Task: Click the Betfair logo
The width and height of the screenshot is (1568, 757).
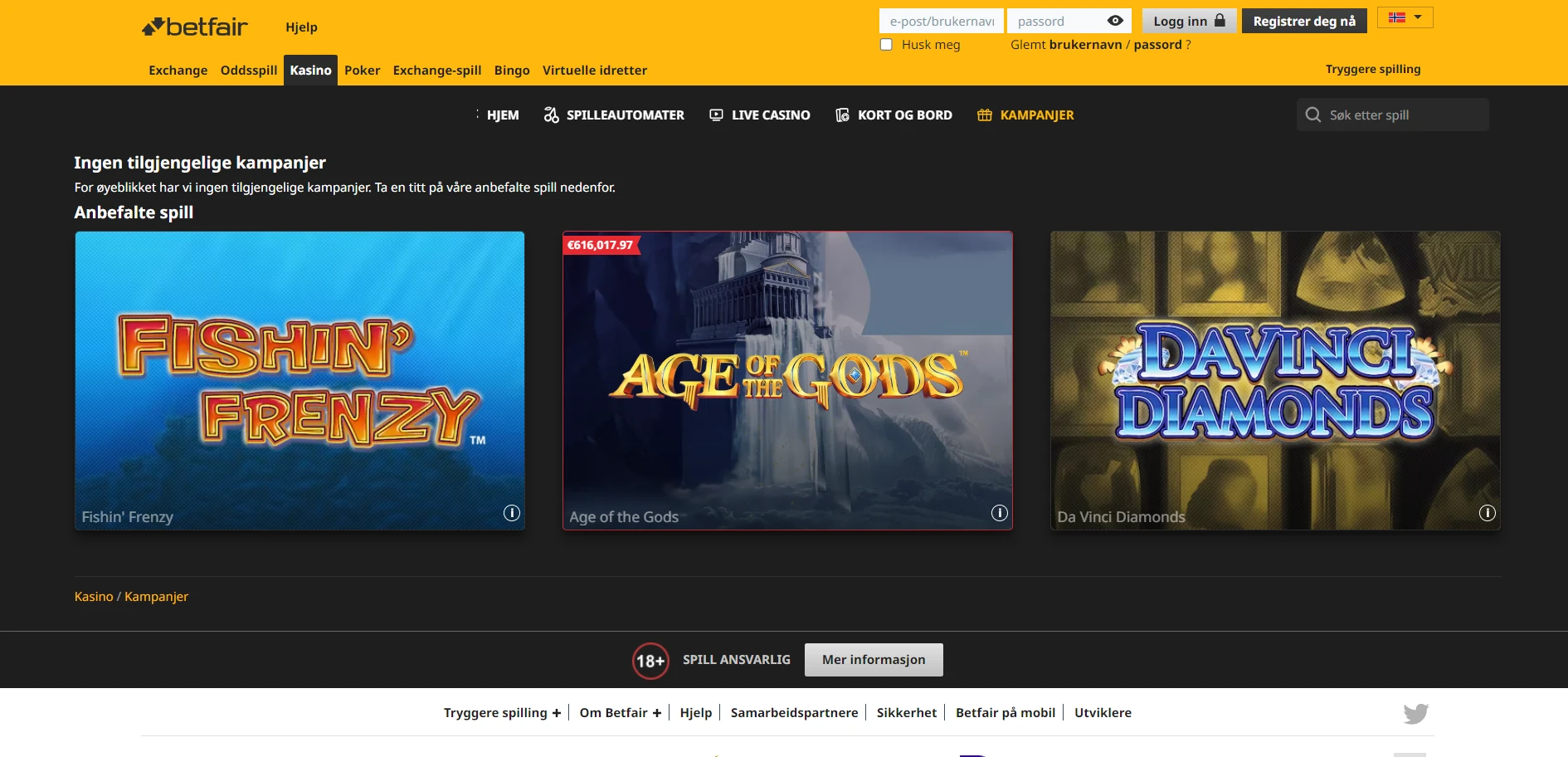Action: (x=194, y=27)
